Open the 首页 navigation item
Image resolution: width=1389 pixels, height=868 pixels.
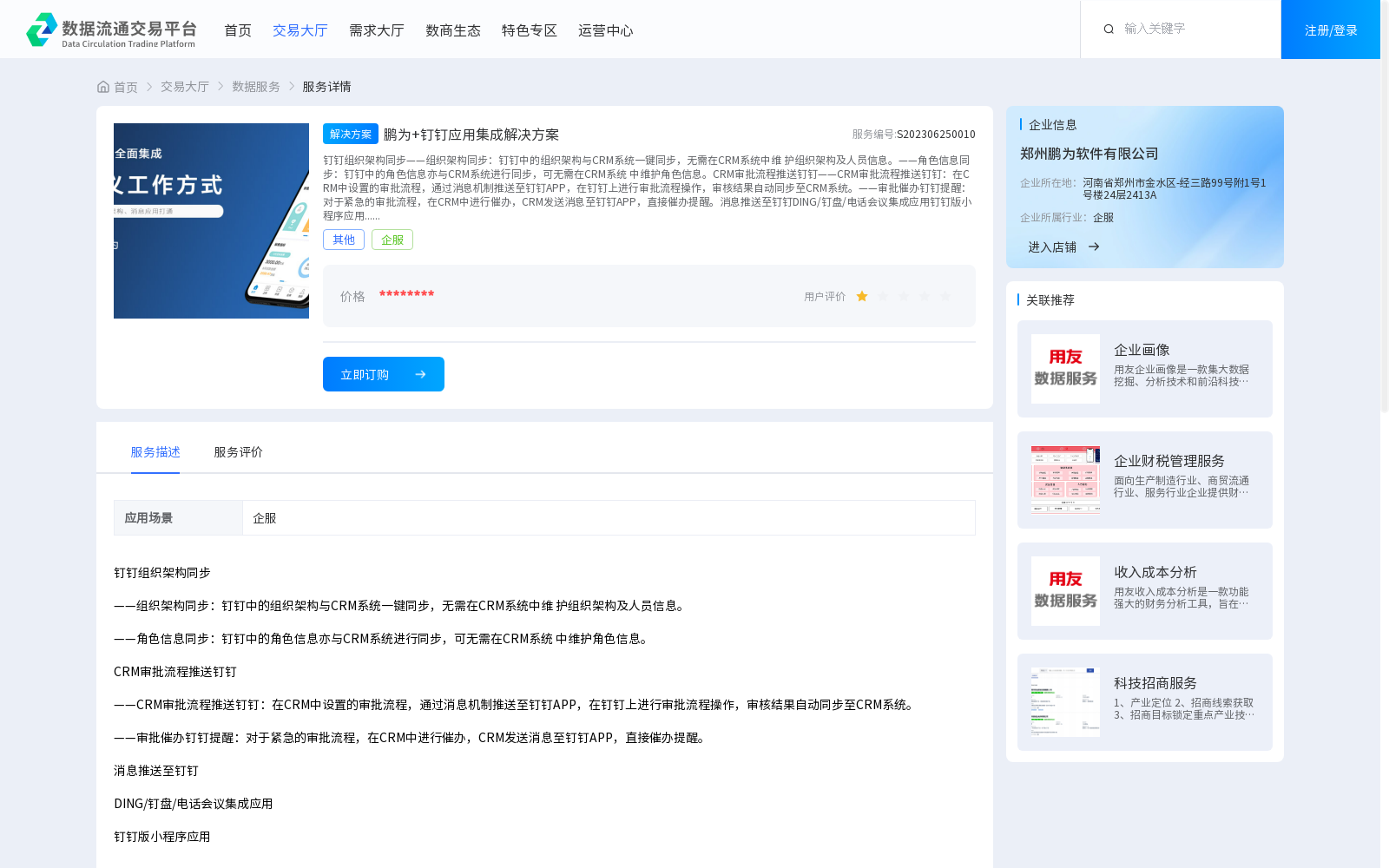(238, 30)
